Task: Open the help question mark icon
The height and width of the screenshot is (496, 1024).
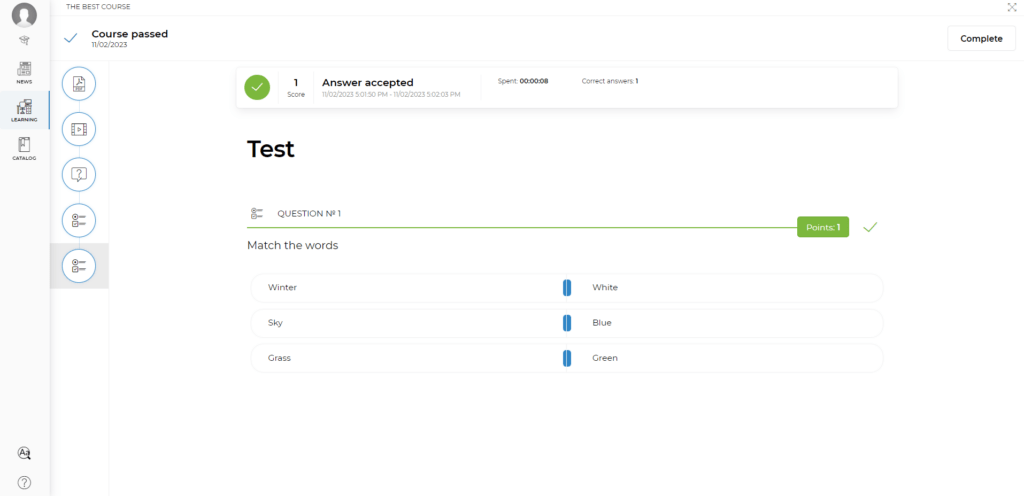Action: click(24, 483)
